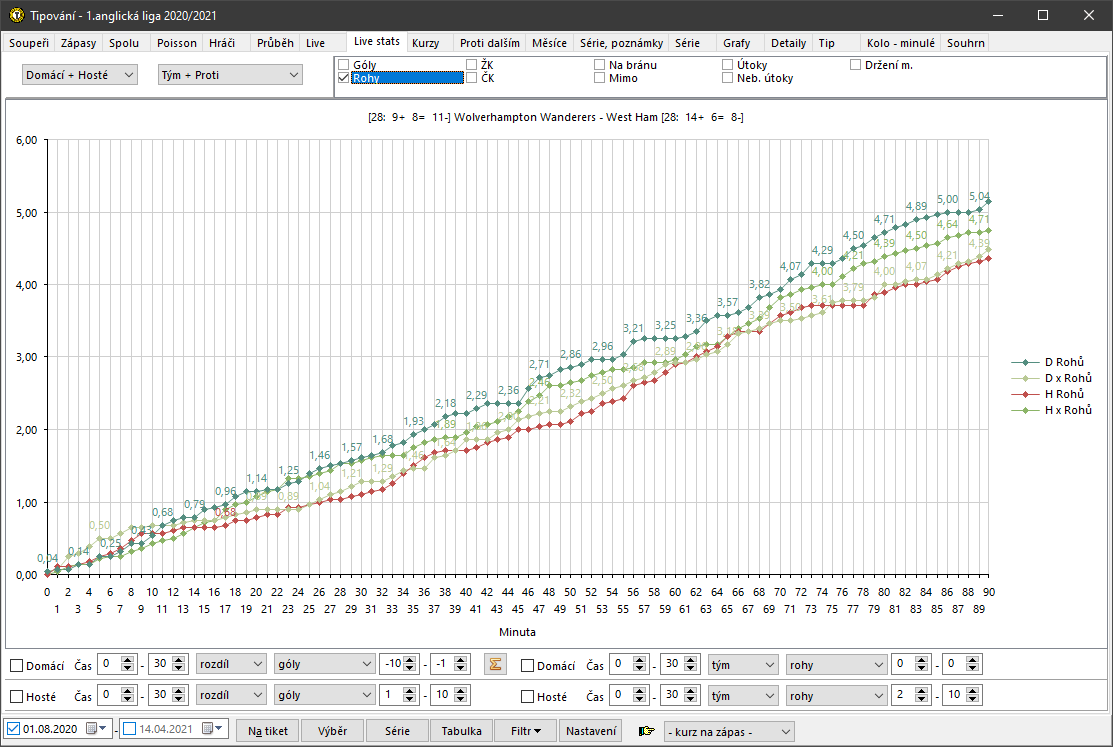Image resolution: width=1113 pixels, height=747 pixels.
Task: Uncheck the Rohy checkbox
Action: click(344, 78)
